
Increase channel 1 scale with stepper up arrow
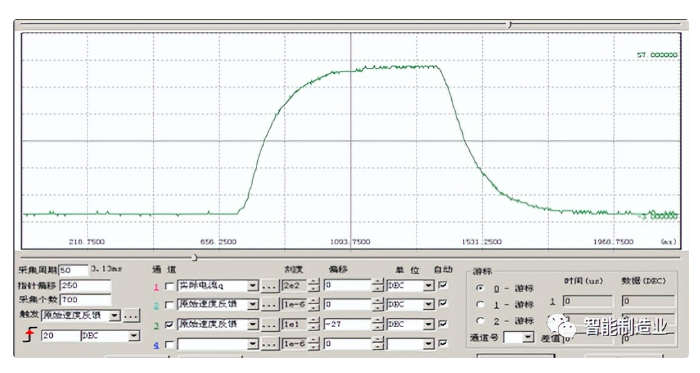(x=314, y=282)
